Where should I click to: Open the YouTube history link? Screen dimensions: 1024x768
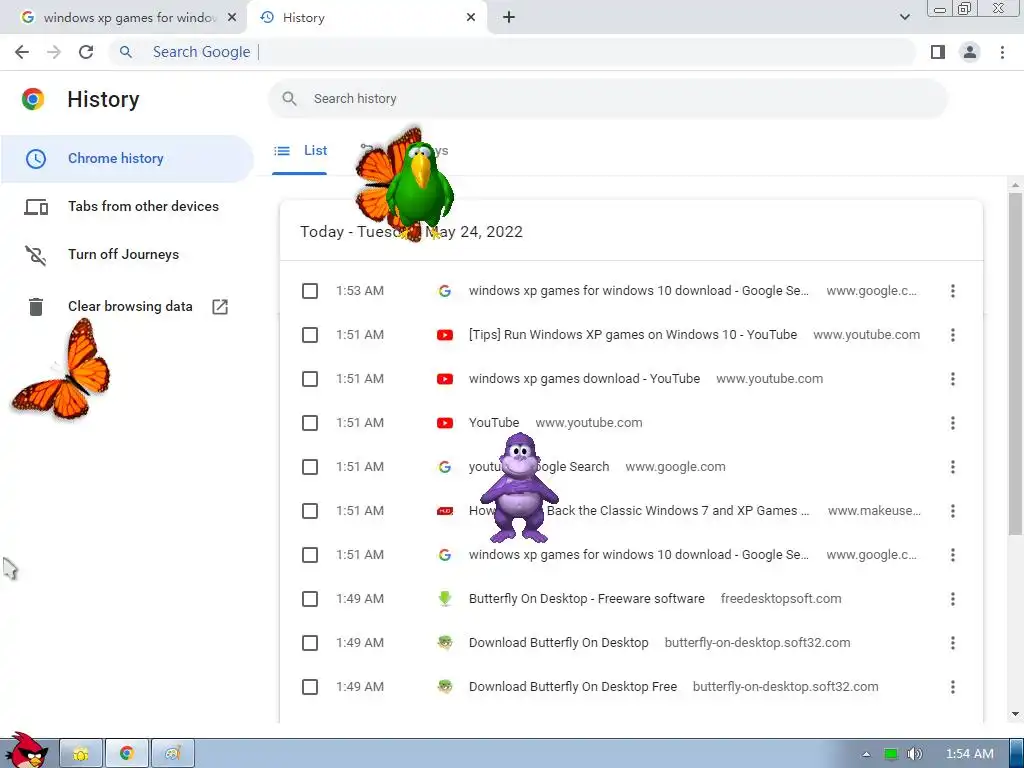tap(494, 423)
